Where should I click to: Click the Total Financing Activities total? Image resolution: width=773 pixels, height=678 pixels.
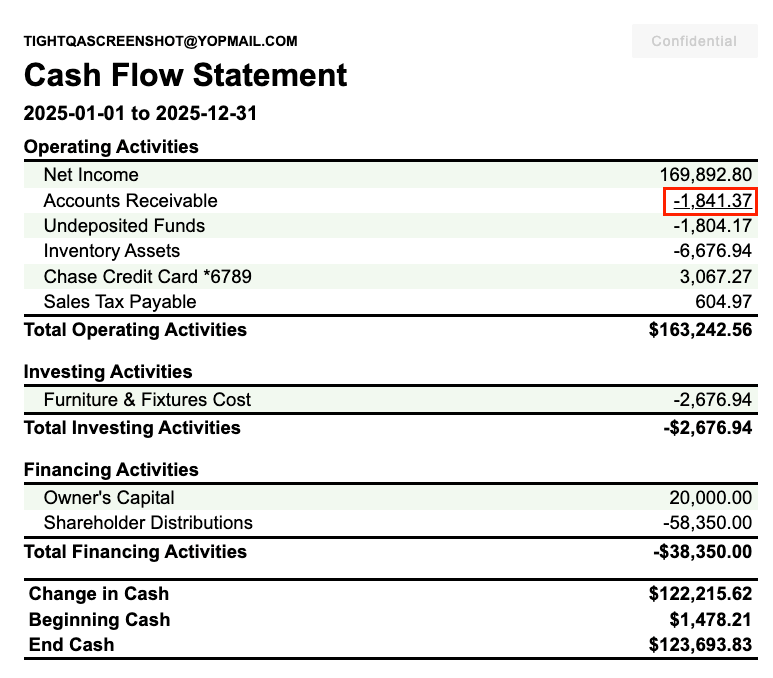[x=701, y=552]
